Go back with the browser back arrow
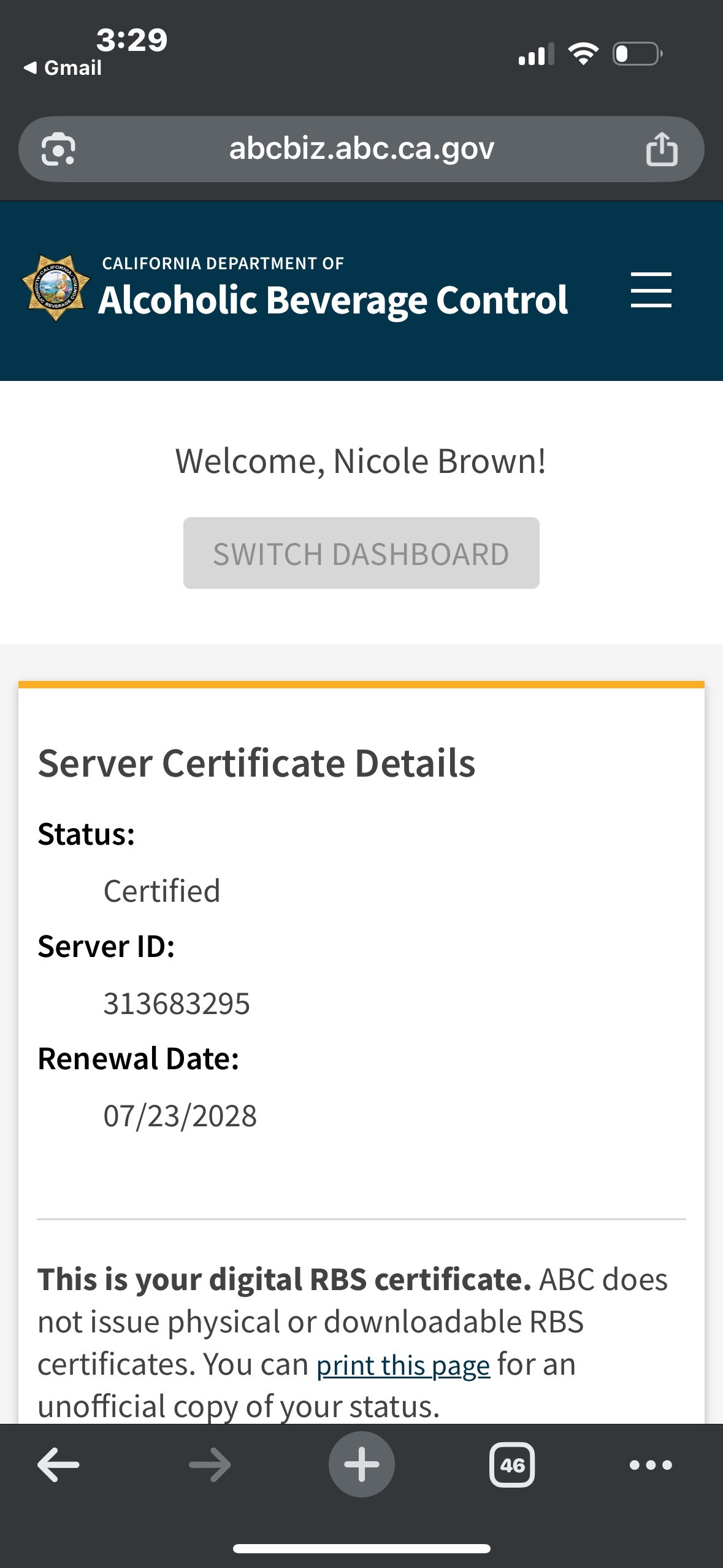The width and height of the screenshot is (723, 1568). click(58, 1465)
